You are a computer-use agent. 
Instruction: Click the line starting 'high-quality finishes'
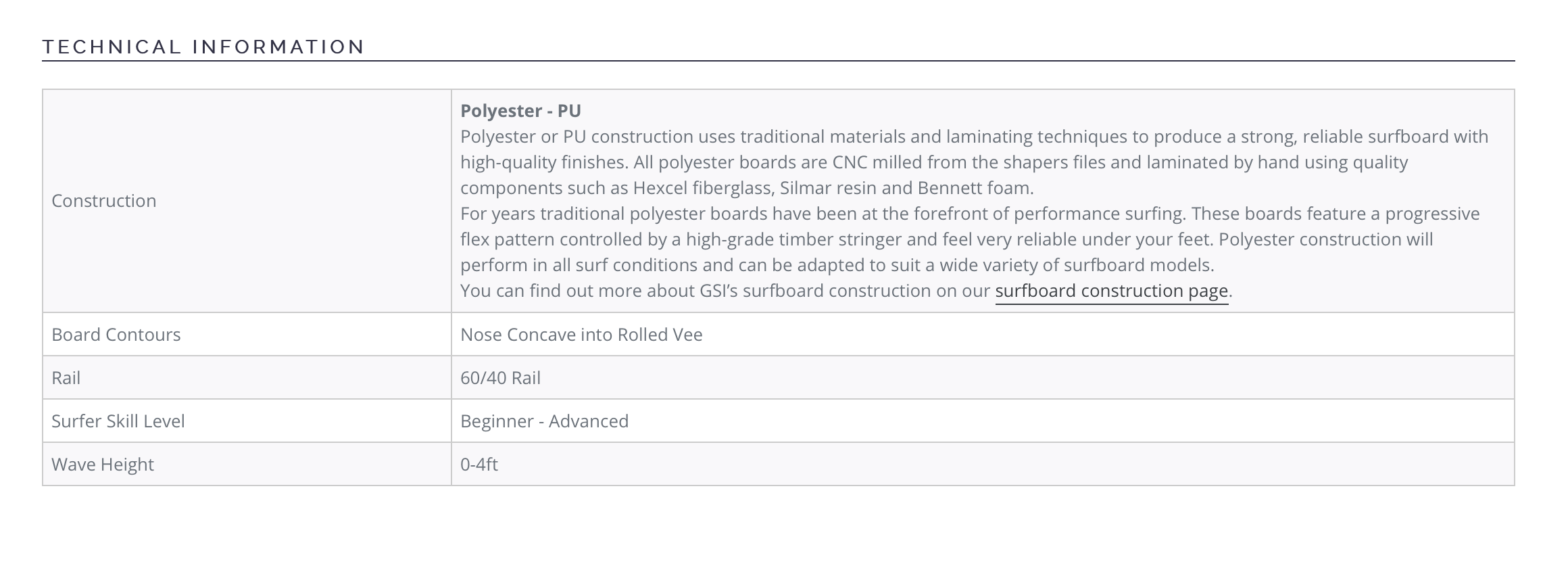(x=934, y=162)
